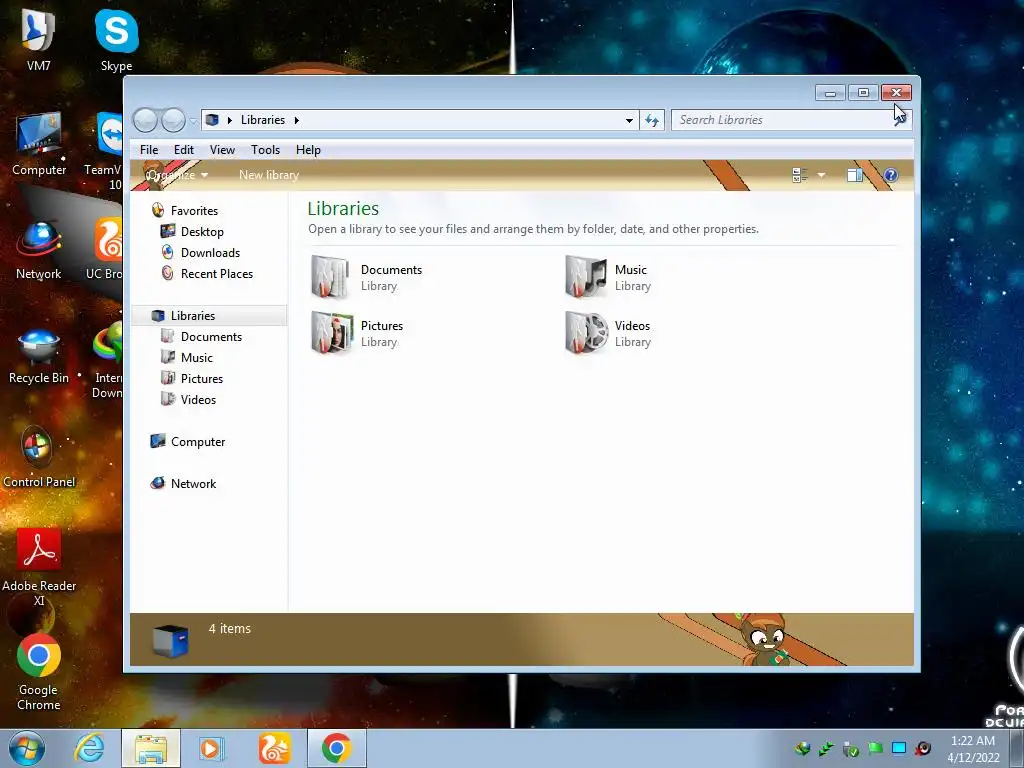Screen dimensions: 1024x768
Task: Click Libraries in the address path
Action: click(263, 120)
